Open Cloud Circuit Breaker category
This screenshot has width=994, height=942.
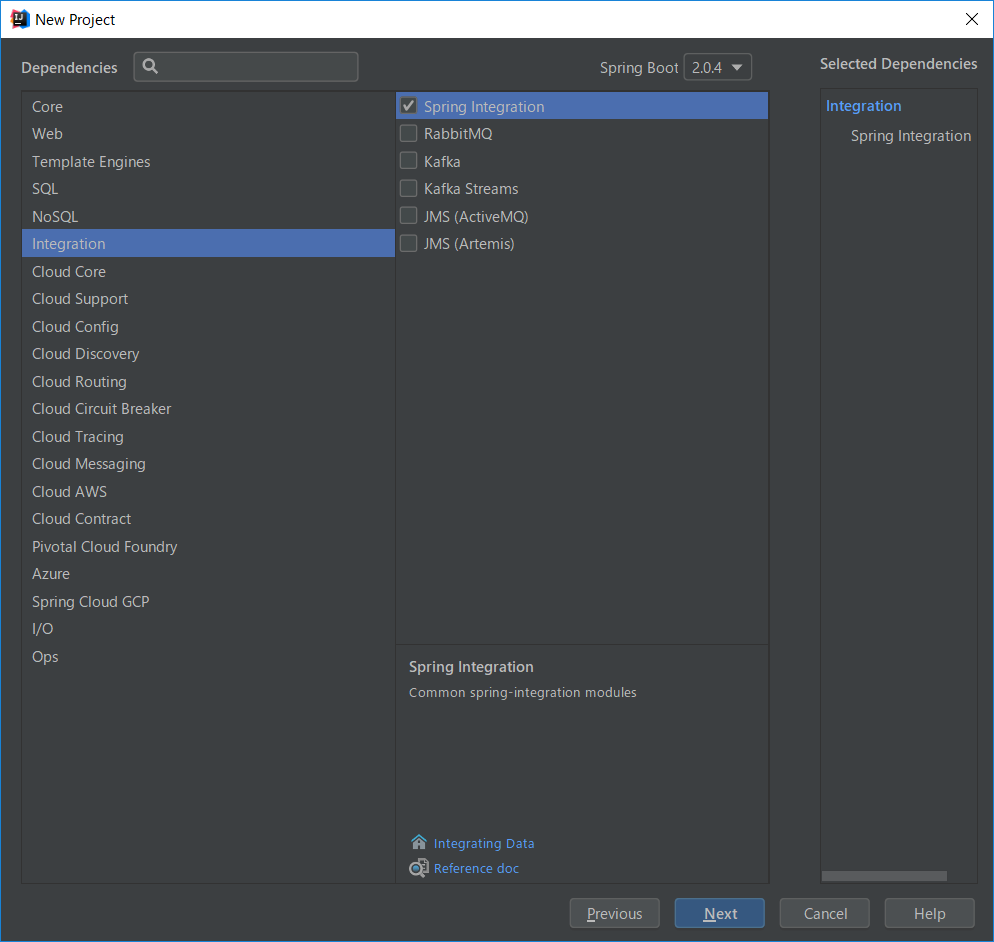[209, 409]
